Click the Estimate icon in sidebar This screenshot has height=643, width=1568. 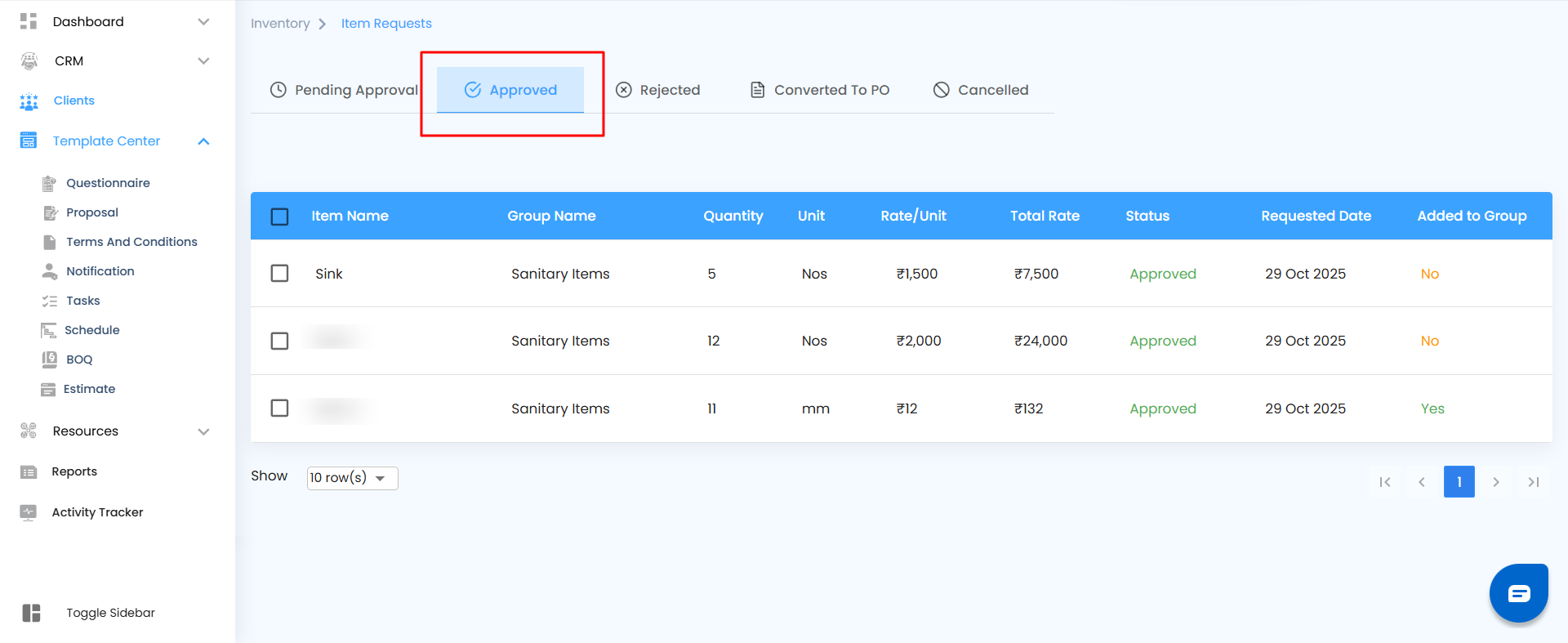click(48, 389)
